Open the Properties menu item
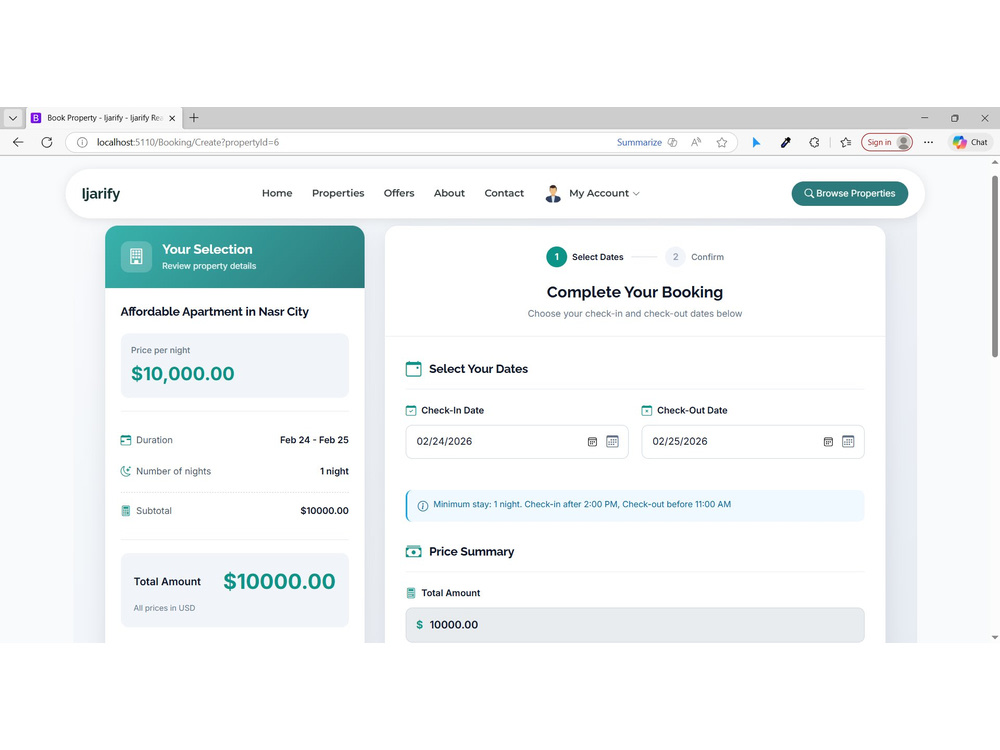This screenshot has height=750, width=1000. 338,193
